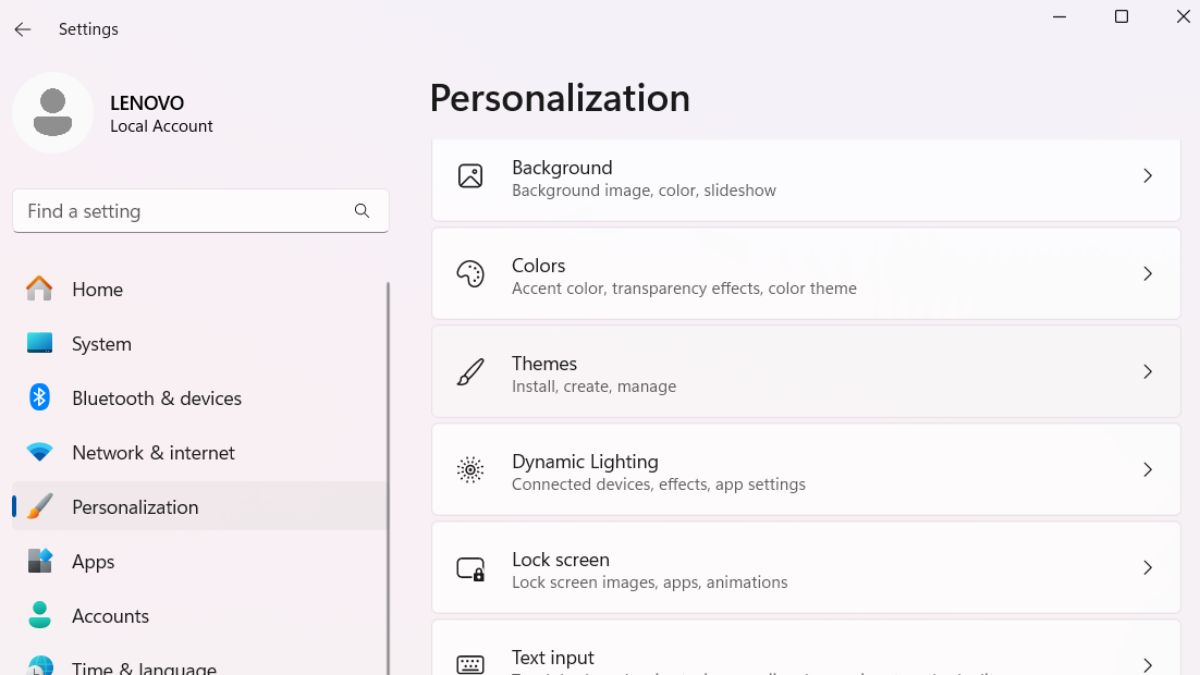This screenshot has width=1200, height=675.
Task: Click 'Install, create, manage' description
Action: click(x=594, y=386)
